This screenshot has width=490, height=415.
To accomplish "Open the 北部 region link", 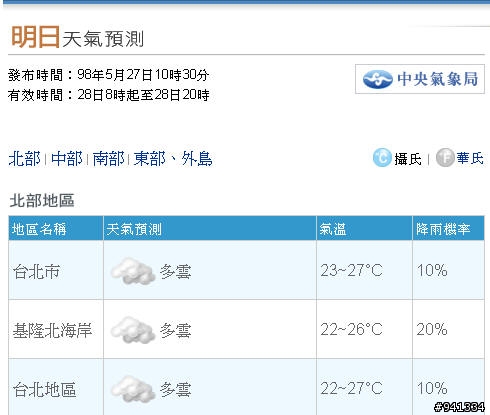I will (24, 159).
